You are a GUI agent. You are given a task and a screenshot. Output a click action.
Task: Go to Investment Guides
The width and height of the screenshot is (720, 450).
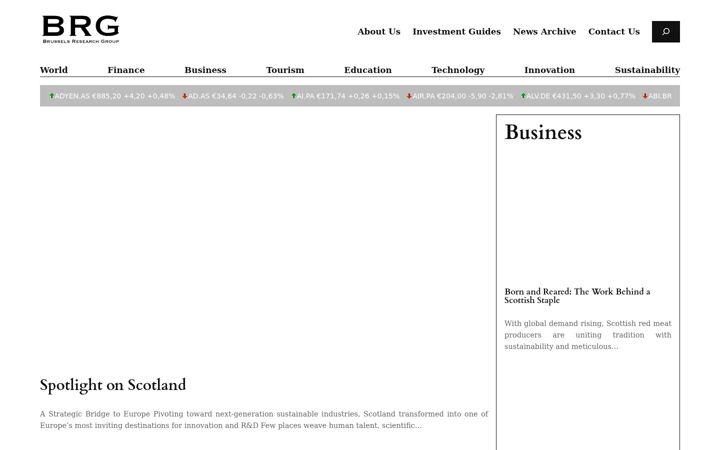pyautogui.click(x=456, y=32)
